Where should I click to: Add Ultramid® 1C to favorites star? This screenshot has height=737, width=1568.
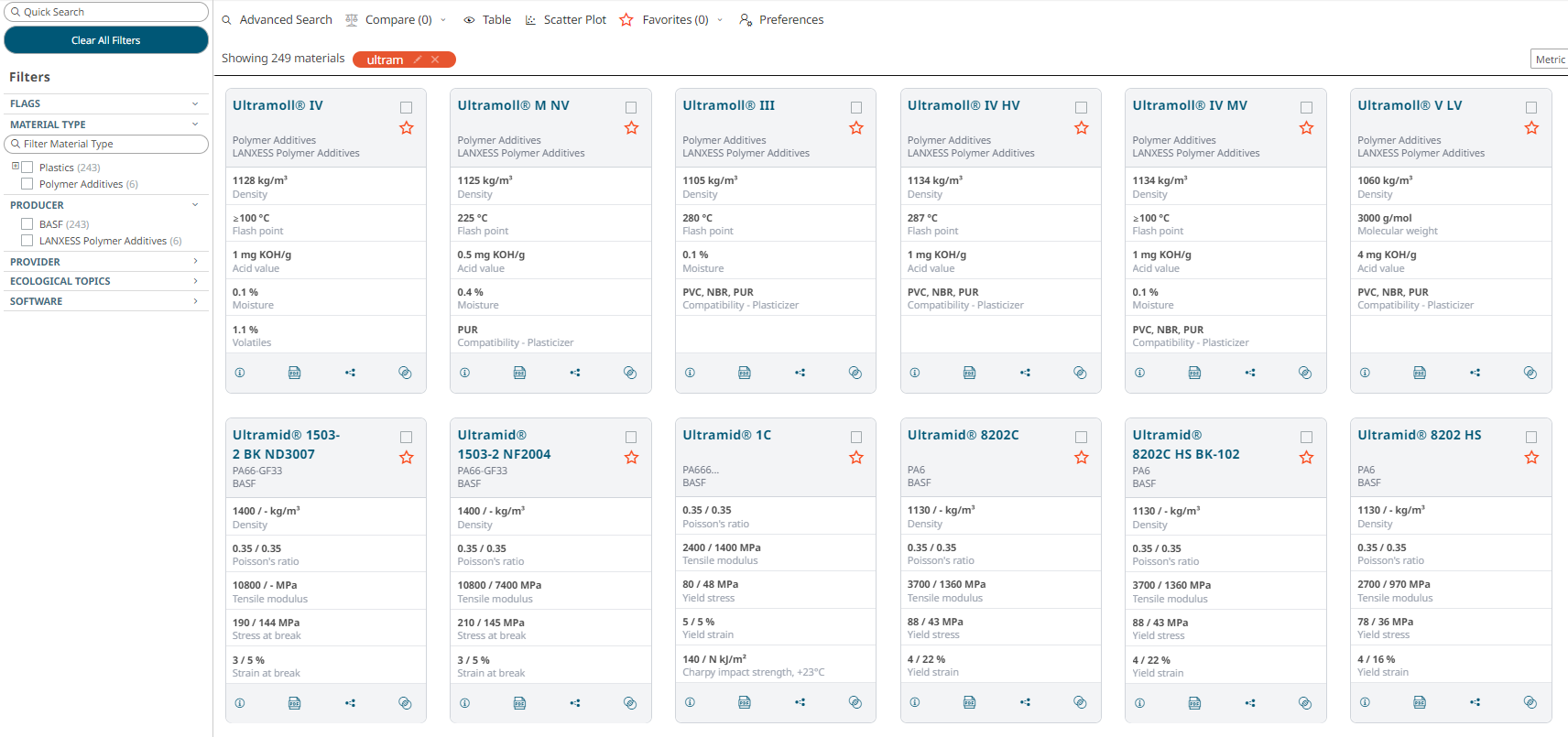856,458
